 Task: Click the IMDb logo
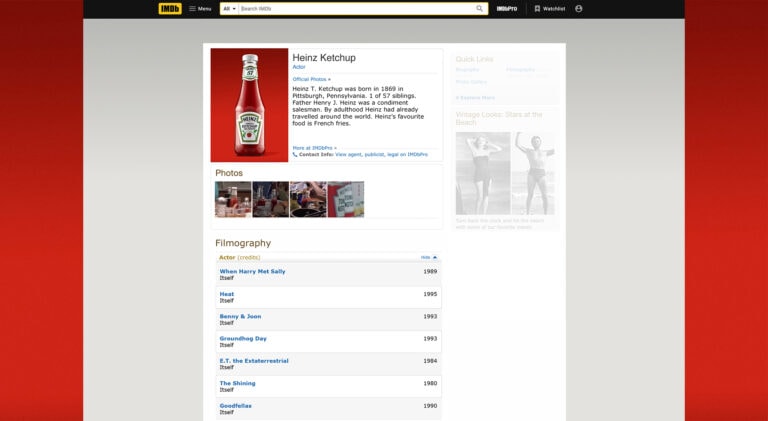point(170,8)
